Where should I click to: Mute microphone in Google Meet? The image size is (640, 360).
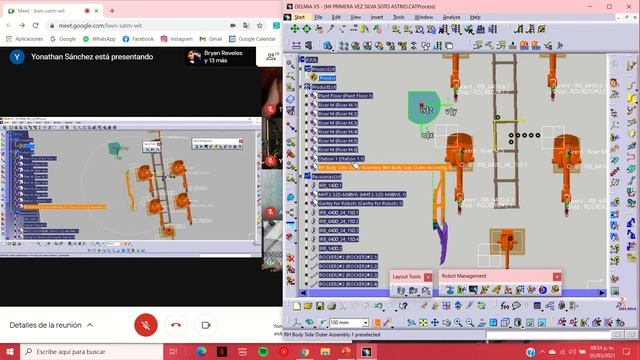pos(146,325)
